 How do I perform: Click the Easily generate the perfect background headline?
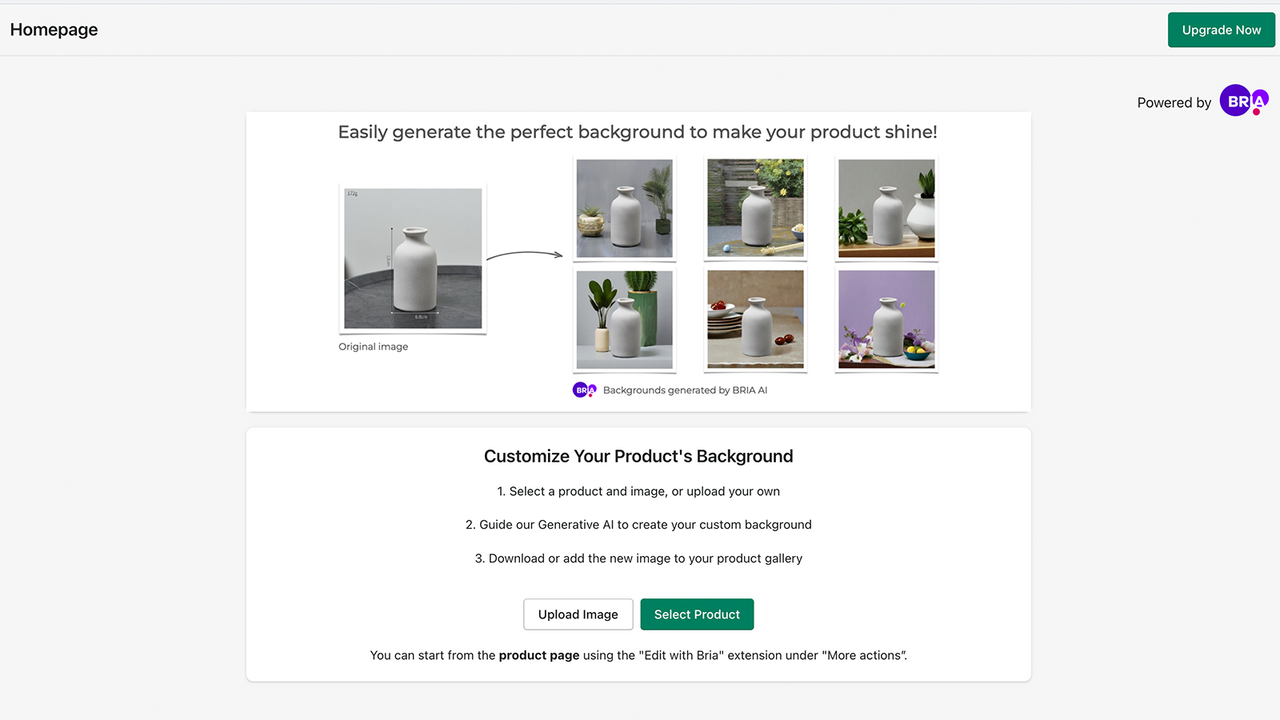tap(639, 131)
